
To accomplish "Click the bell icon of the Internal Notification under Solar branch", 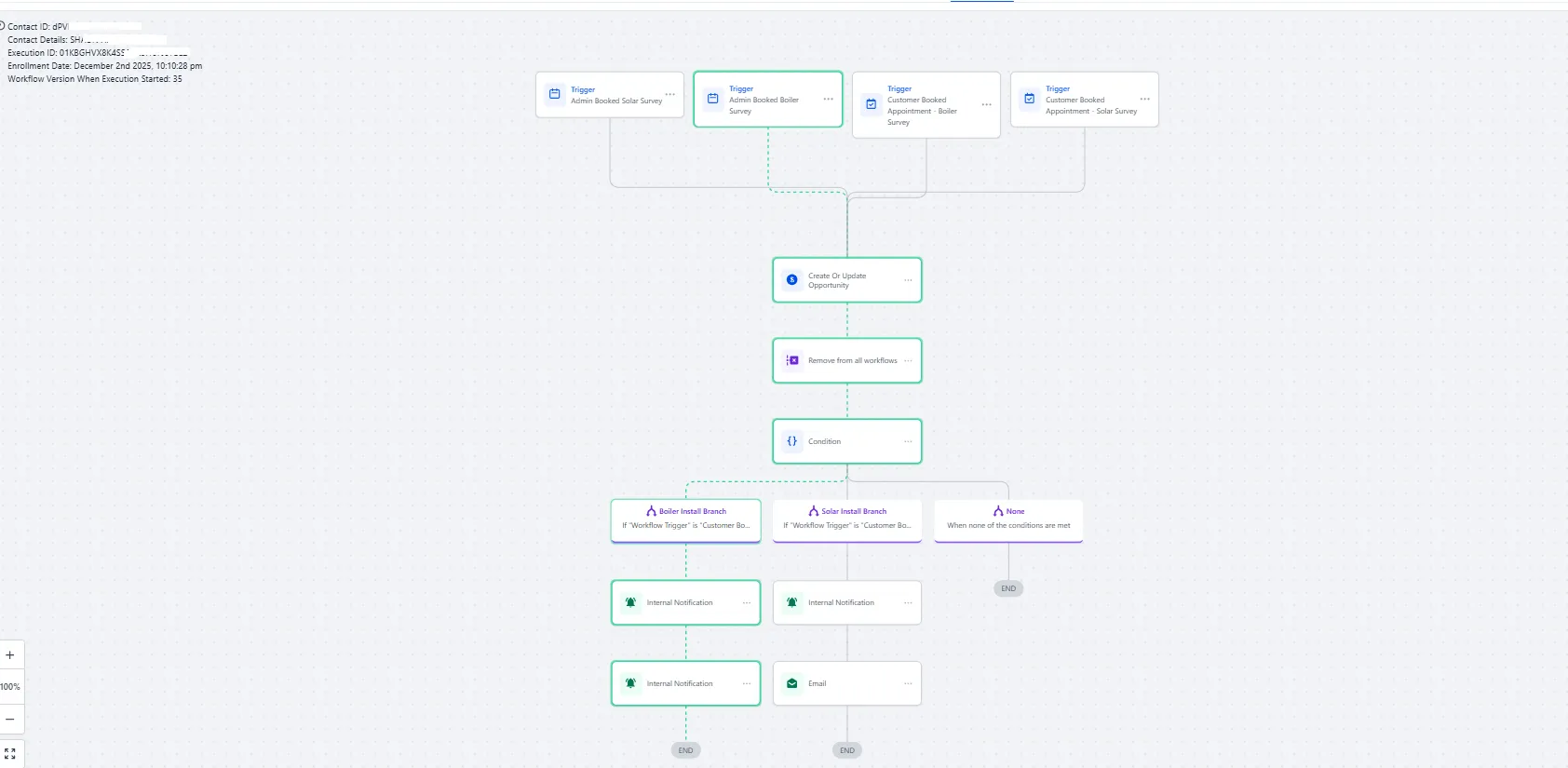I will (x=791, y=602).
